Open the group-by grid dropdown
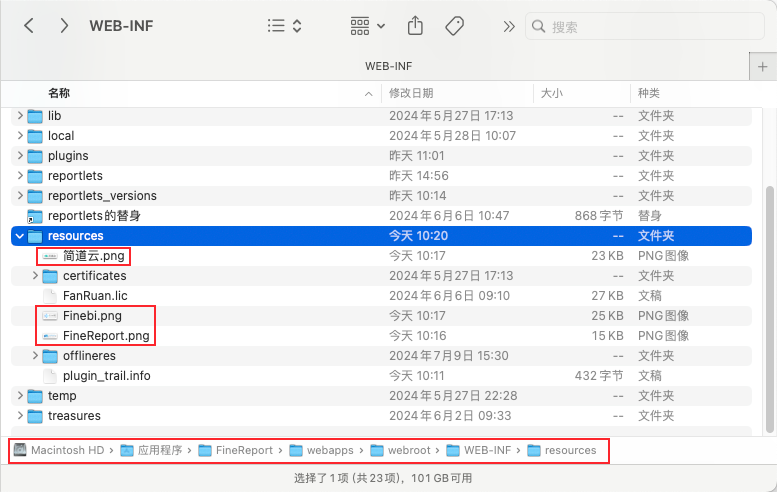Image resolution: width=777 pixels, height=492 pixels. [367, 26]
